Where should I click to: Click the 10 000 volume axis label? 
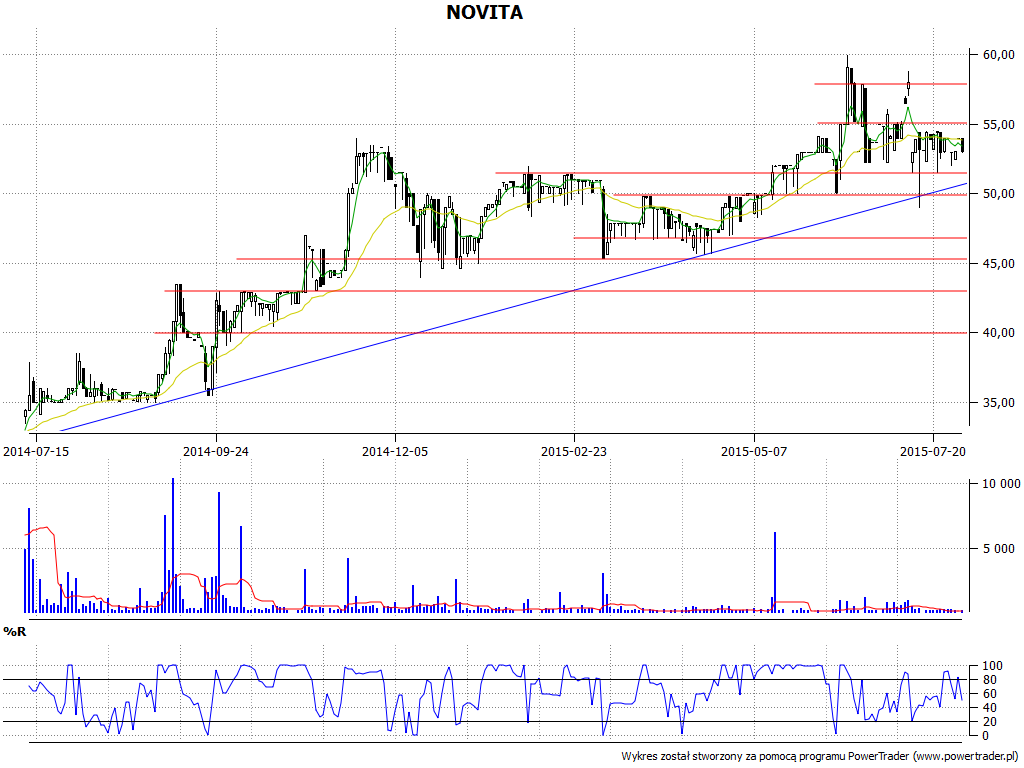1001,484
